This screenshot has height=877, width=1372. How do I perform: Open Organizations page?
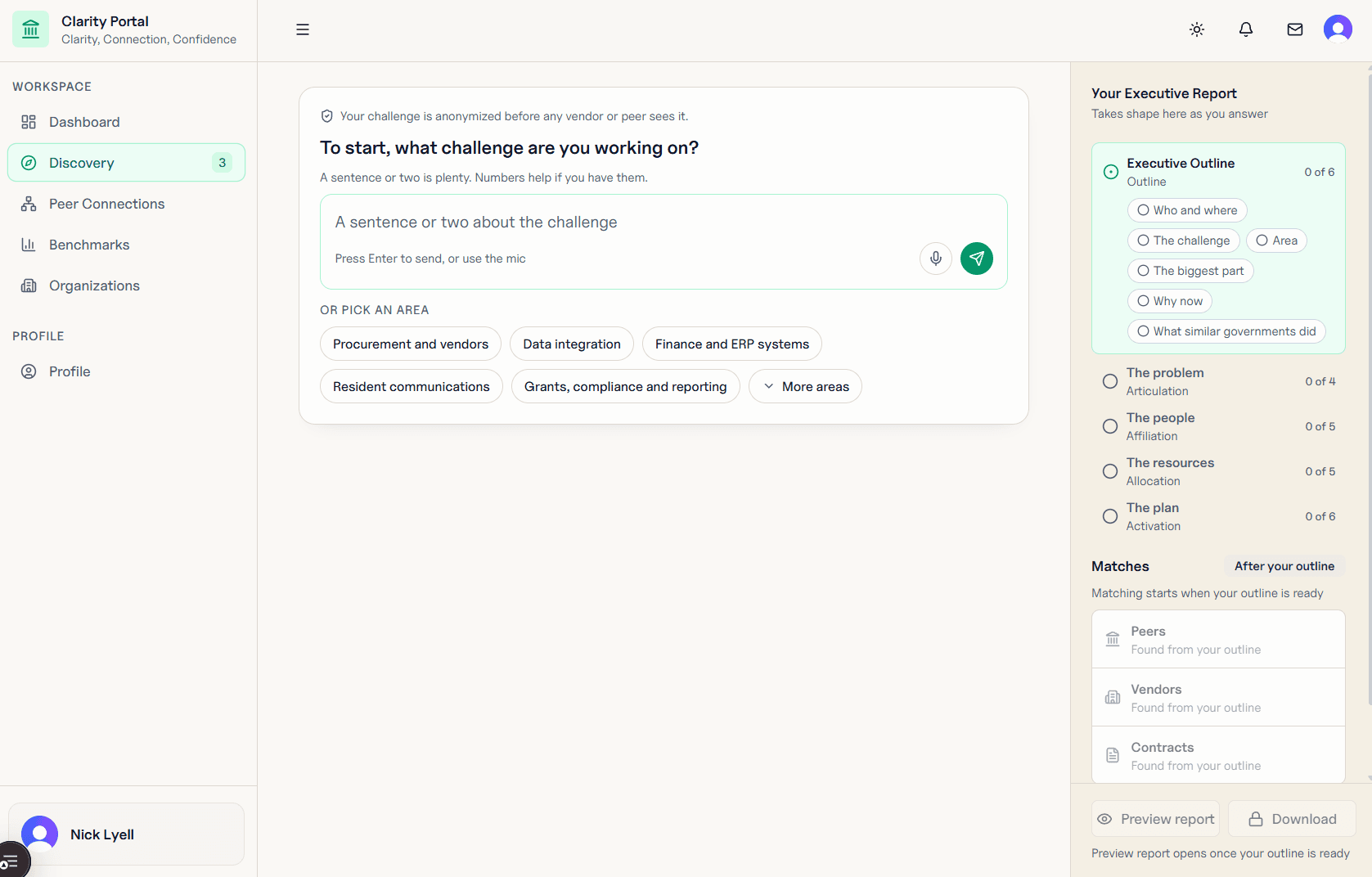tap(126, 286)
